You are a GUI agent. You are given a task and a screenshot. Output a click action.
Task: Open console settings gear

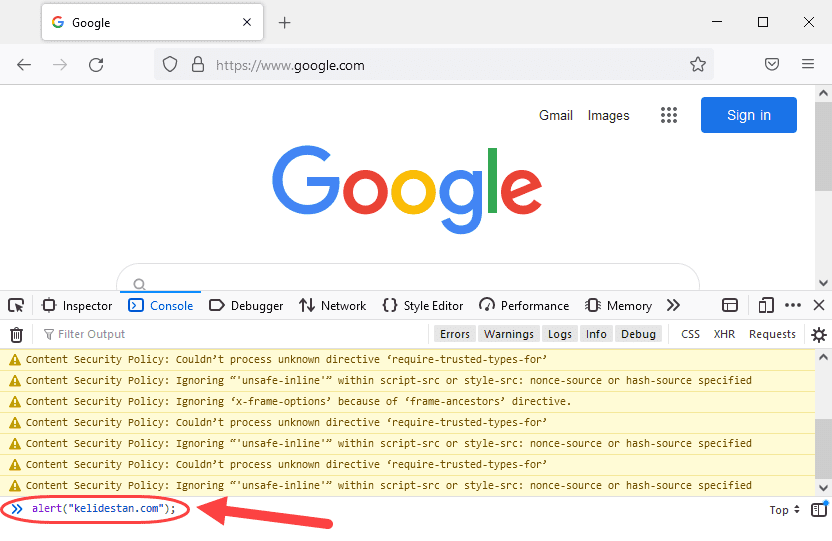[819, 335]
